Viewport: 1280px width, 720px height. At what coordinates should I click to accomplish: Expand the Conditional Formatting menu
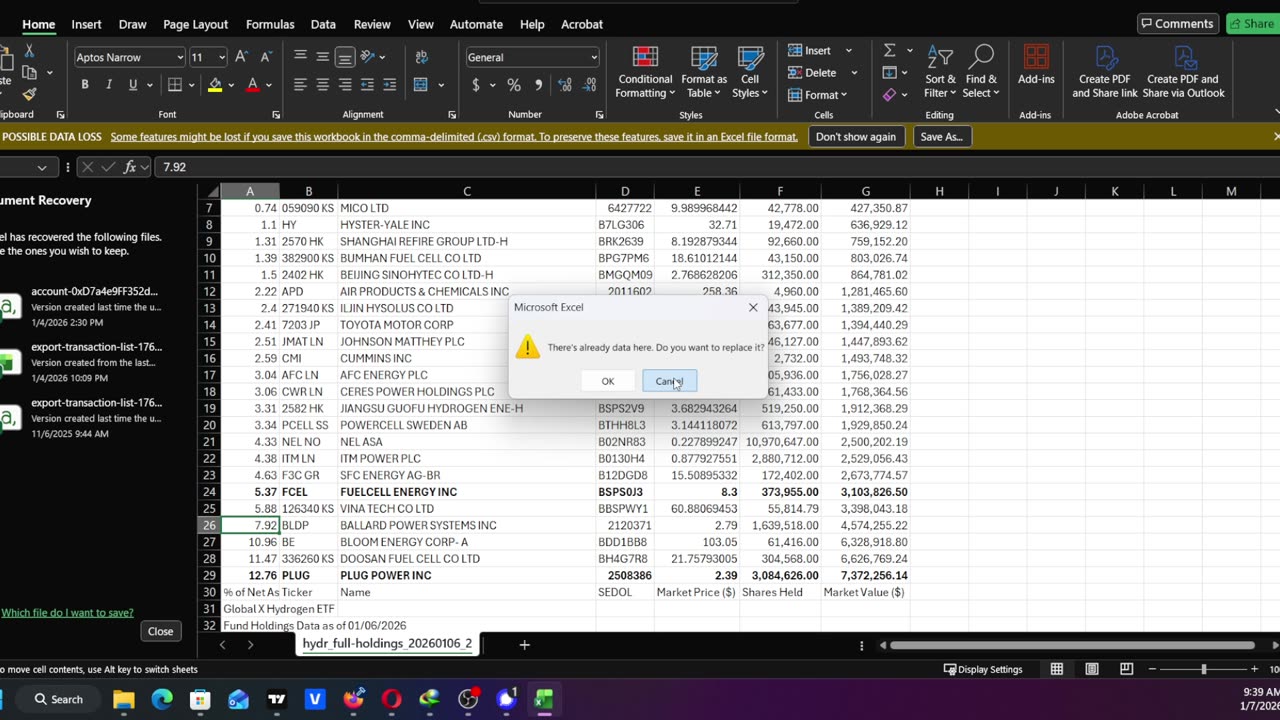click(x=645, y=72)
